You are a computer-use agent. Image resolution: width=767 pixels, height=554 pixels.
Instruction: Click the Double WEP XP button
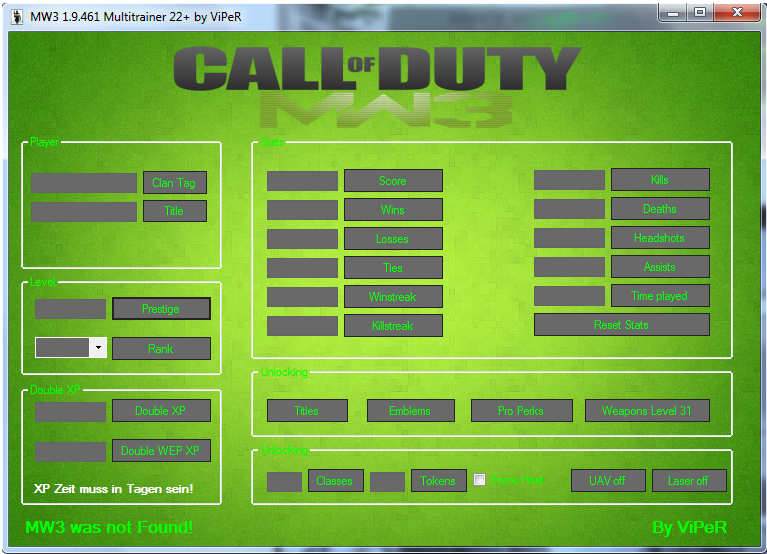[161, 450]
